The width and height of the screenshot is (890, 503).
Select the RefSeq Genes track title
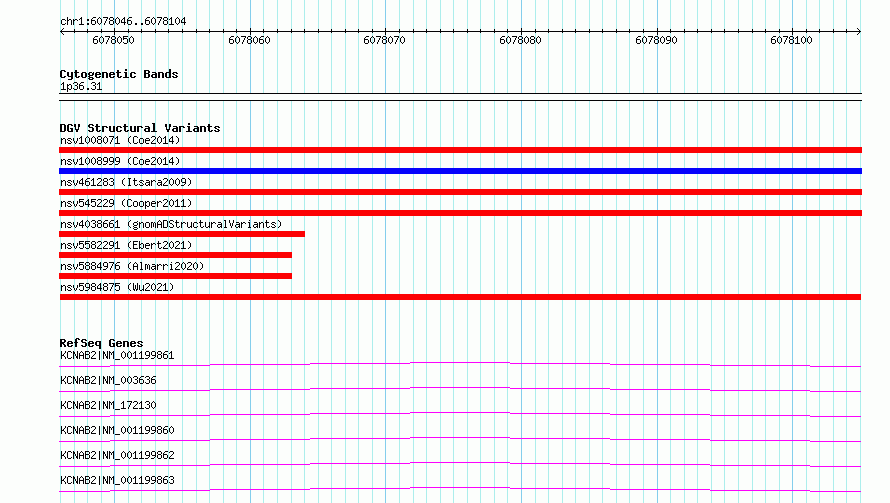(101, 343)
